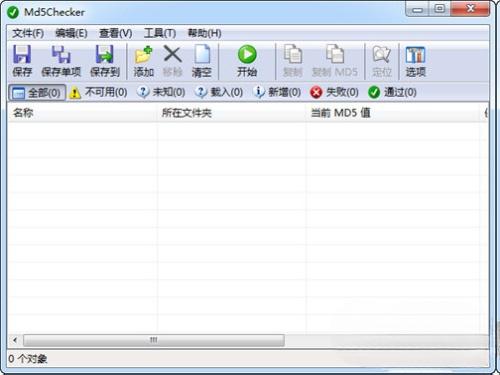Select the 未知(0) filter
Image resolution: width=500 pixels, height=375 pixels.
(161, 92)
